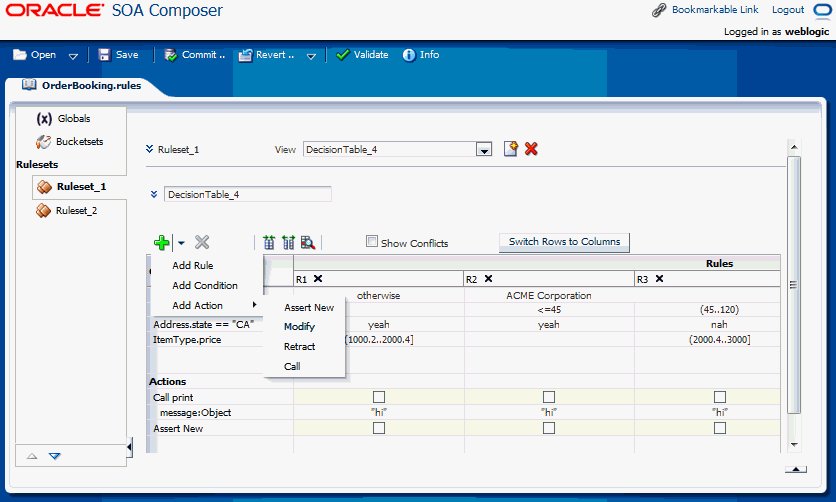Select Assert New in the submenu
836x502 pixels.
coord(309,307)
